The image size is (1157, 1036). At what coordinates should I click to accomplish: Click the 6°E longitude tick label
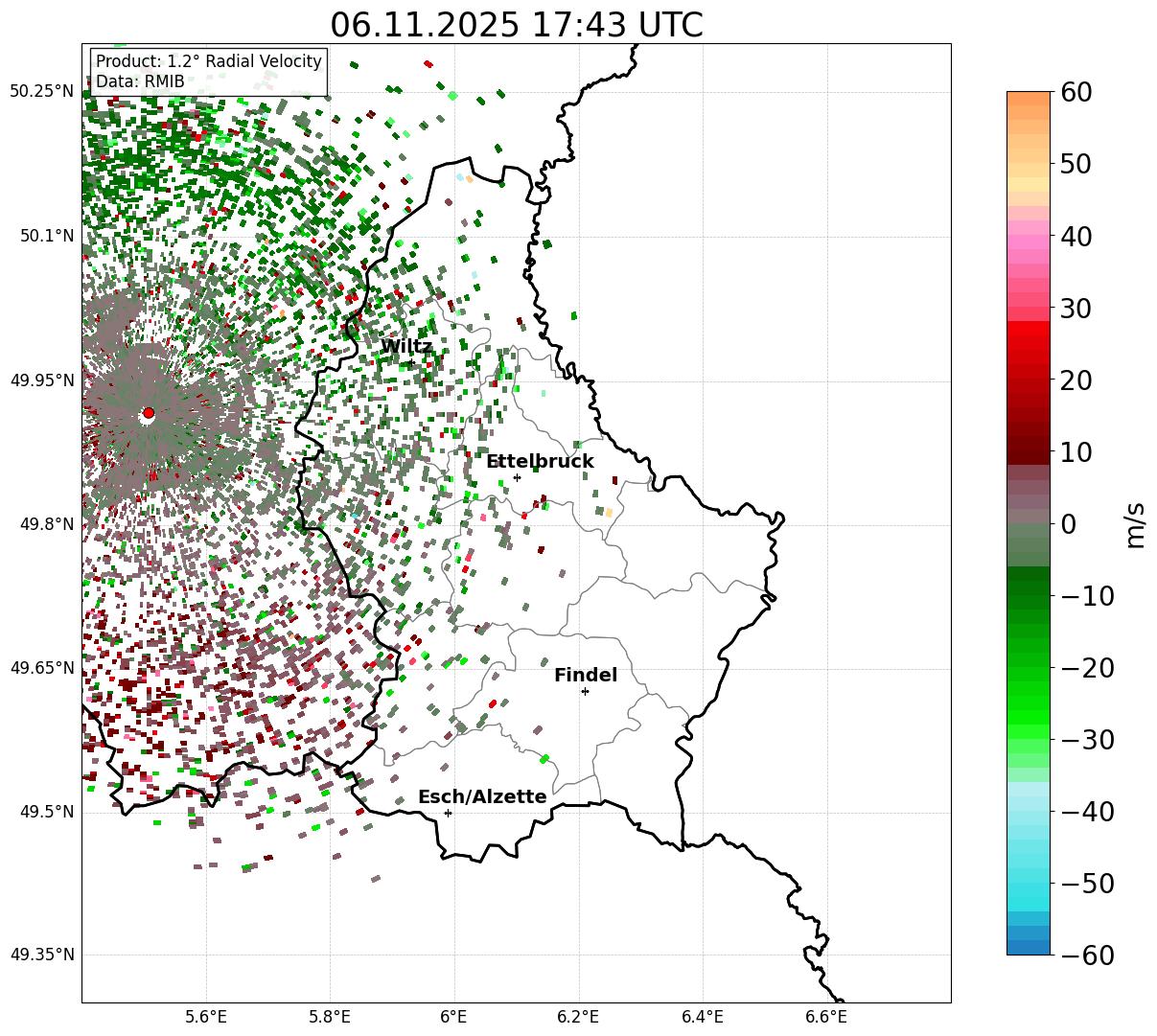tap(453, 1017)
